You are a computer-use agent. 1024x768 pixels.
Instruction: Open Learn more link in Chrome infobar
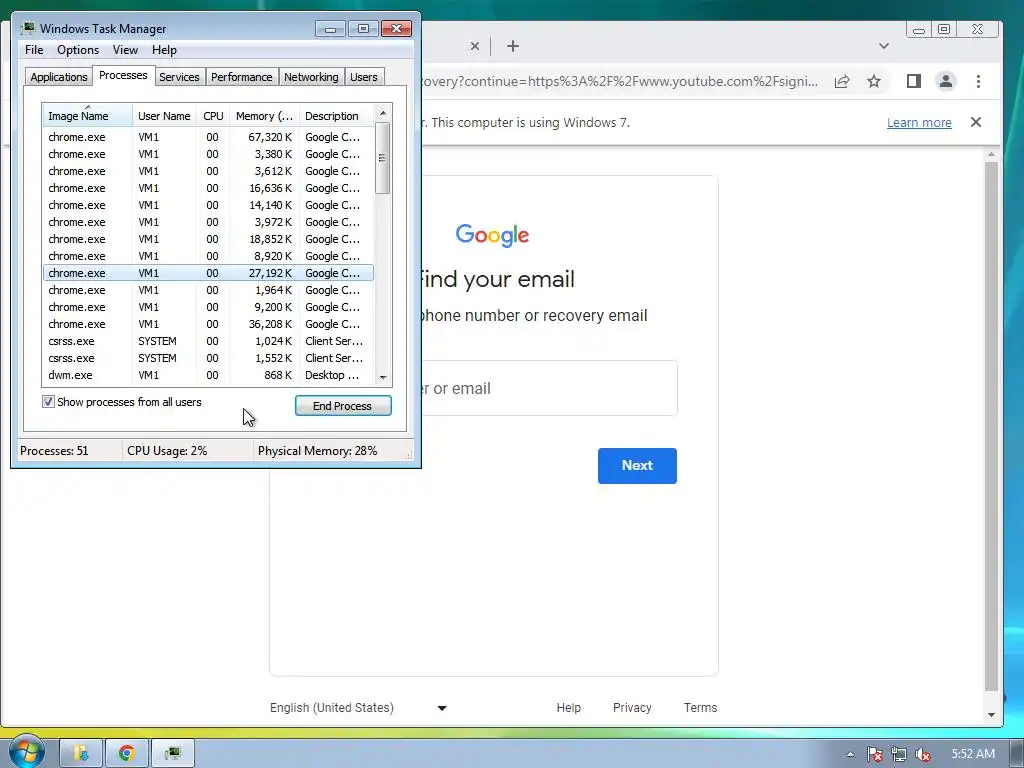[919, 123]
